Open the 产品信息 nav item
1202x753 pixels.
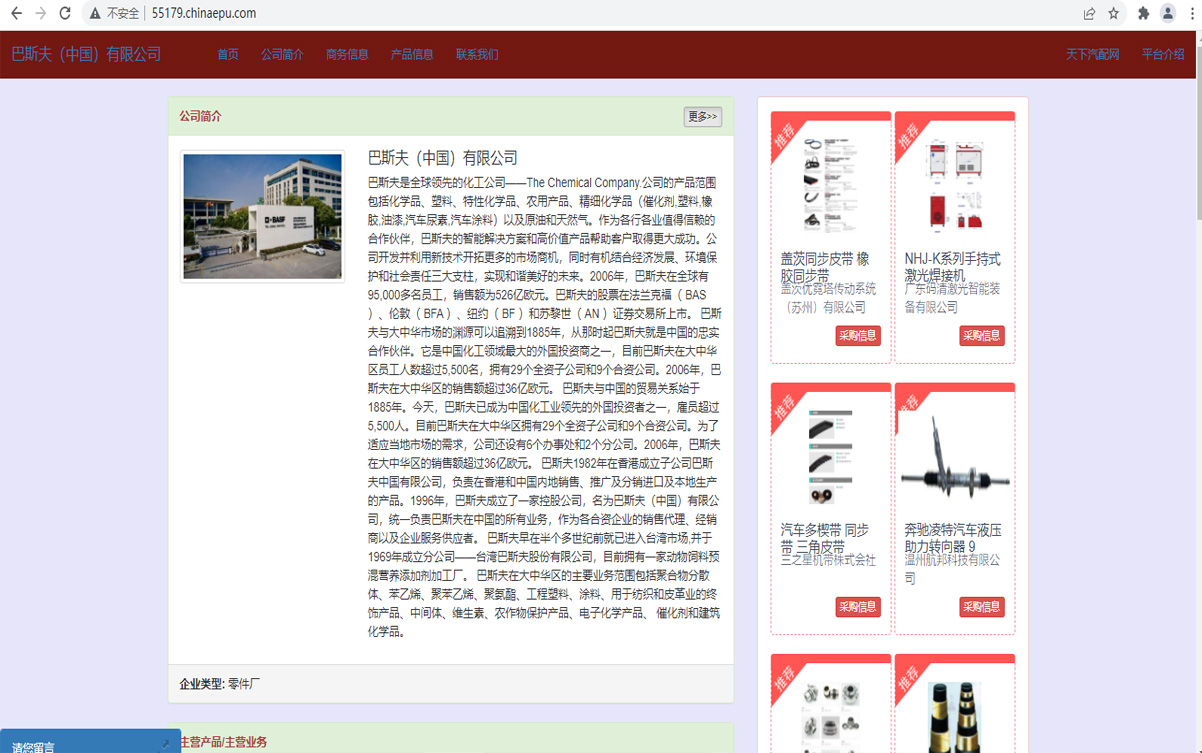pyautogui.click(x=412, y=54)
